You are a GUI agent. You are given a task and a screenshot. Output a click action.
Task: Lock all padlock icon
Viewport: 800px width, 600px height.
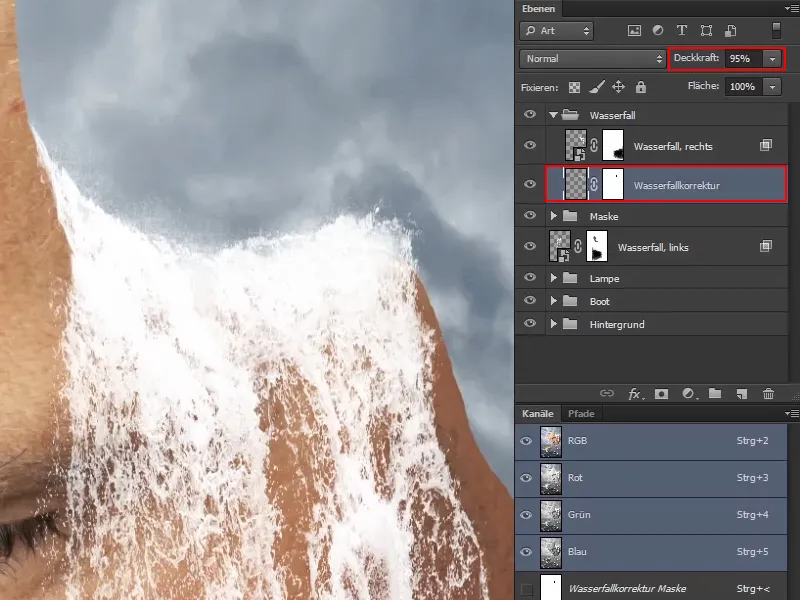[x=641, y=87]
